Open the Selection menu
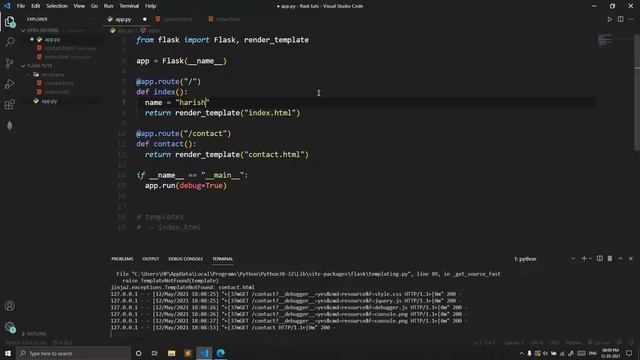This screenshot has width=640, height=360. tap(57, 6)
